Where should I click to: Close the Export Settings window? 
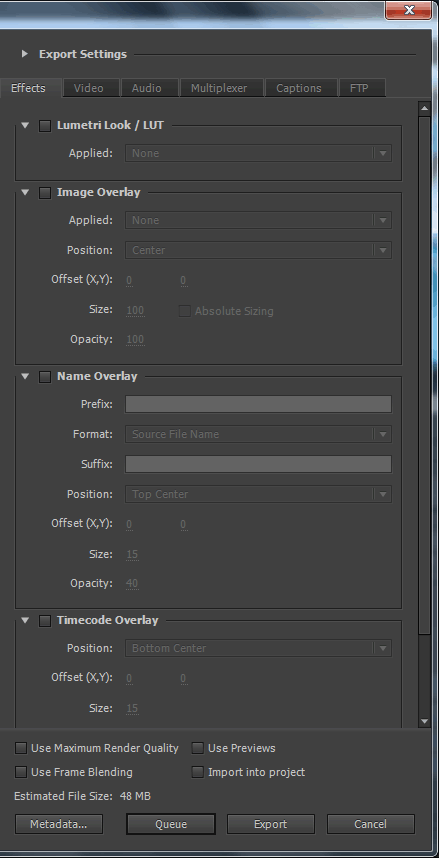[x=408, y=9]
